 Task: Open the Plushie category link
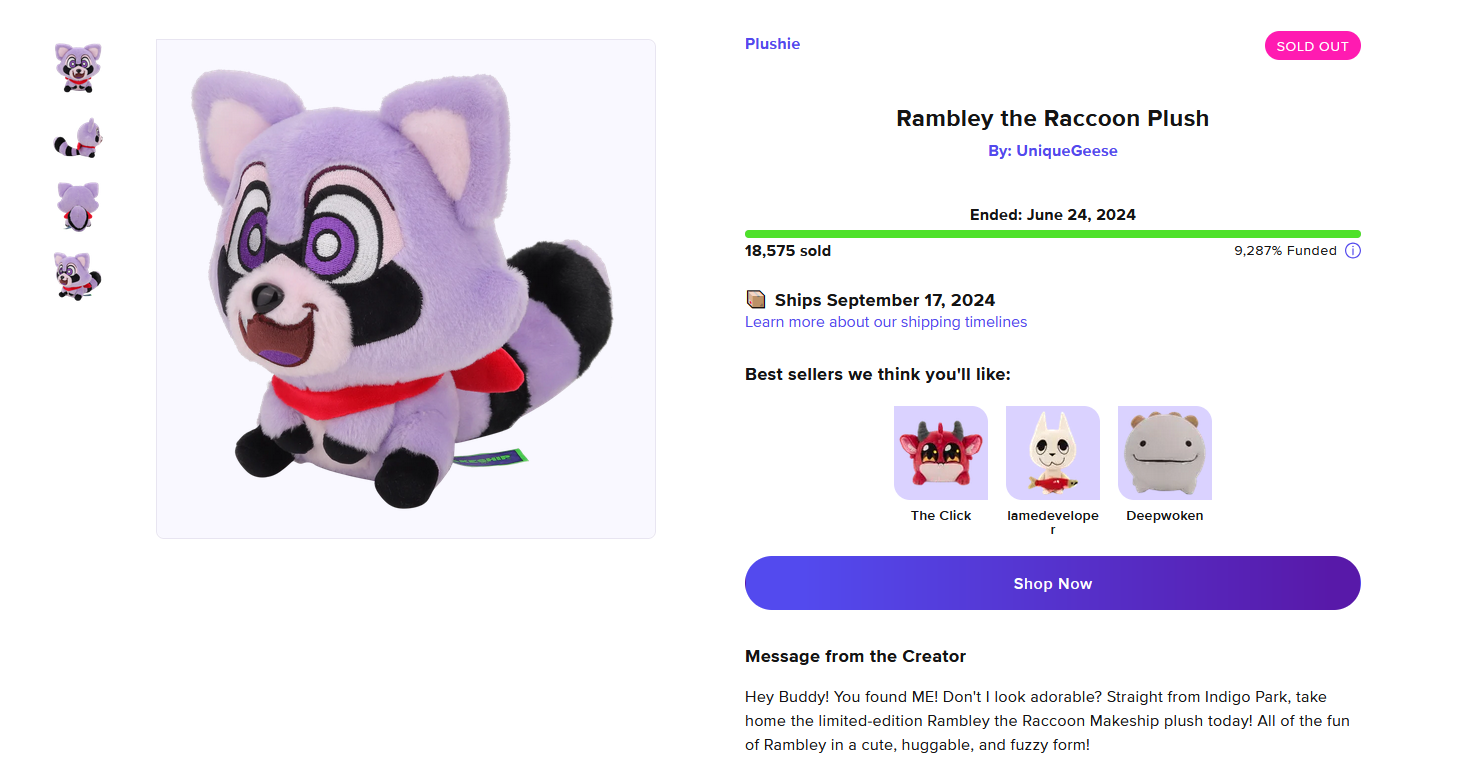coord(772,44)
